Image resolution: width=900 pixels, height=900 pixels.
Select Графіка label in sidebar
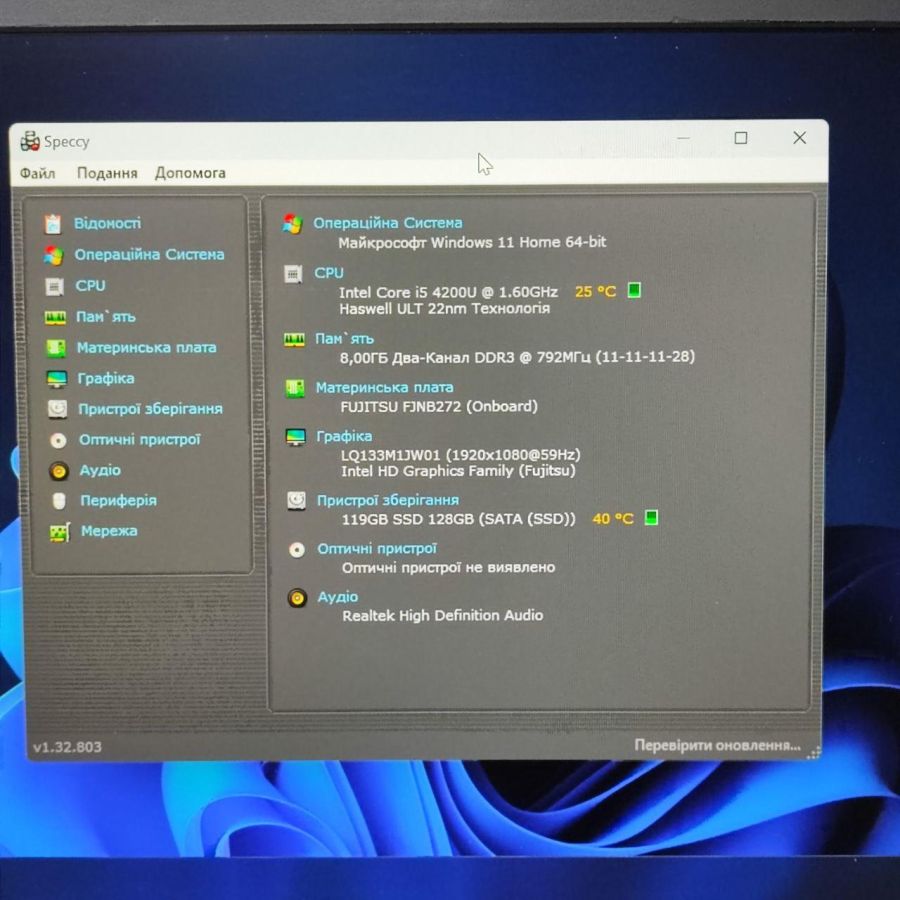tap(106, 378)
